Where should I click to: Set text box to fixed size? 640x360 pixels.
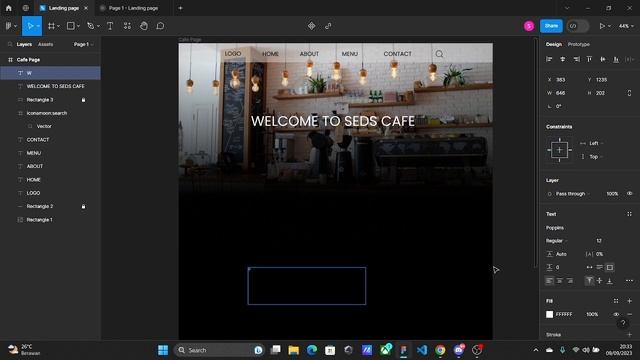610,267
